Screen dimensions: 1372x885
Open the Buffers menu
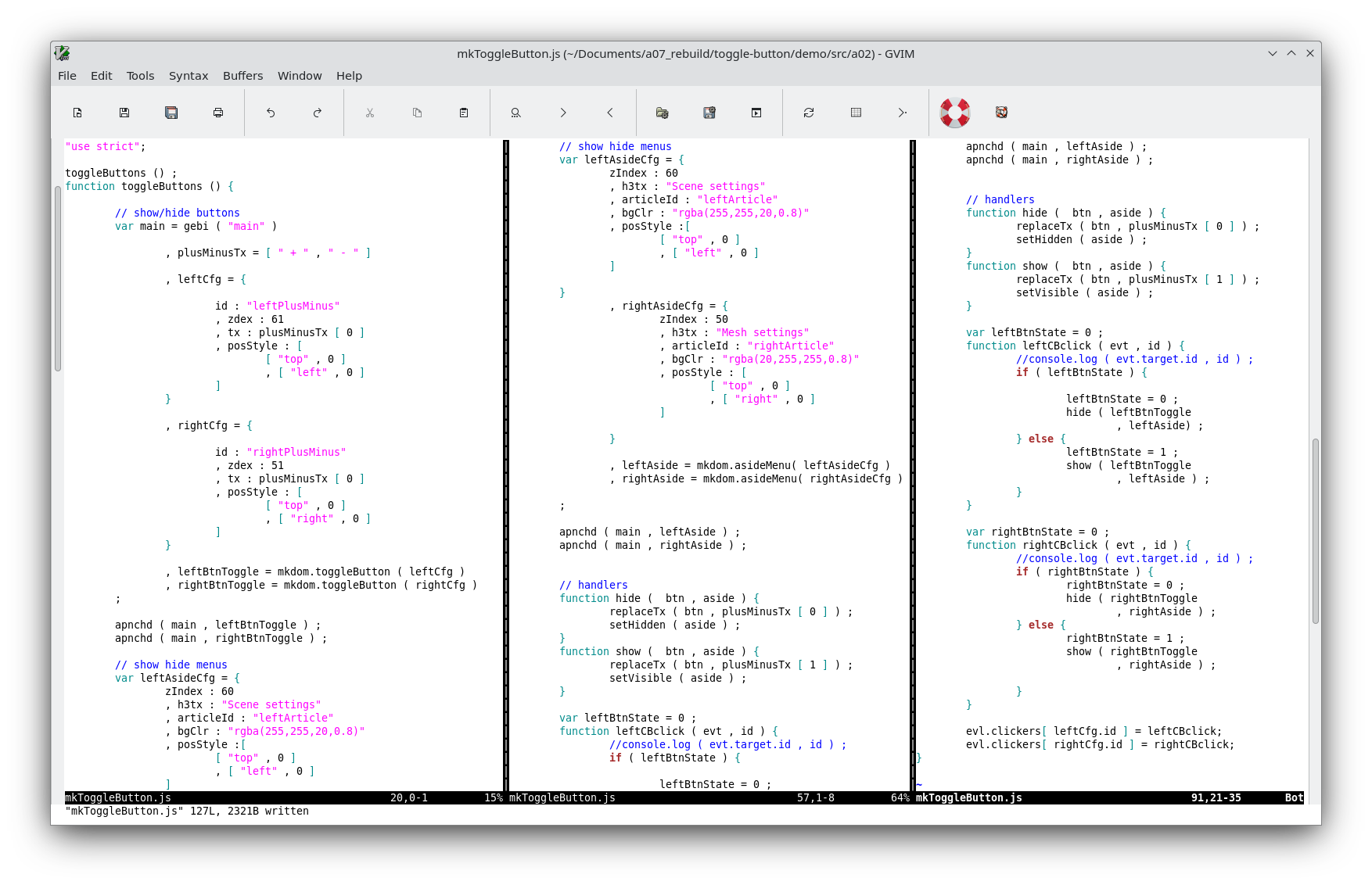click(x=243, y=76)
